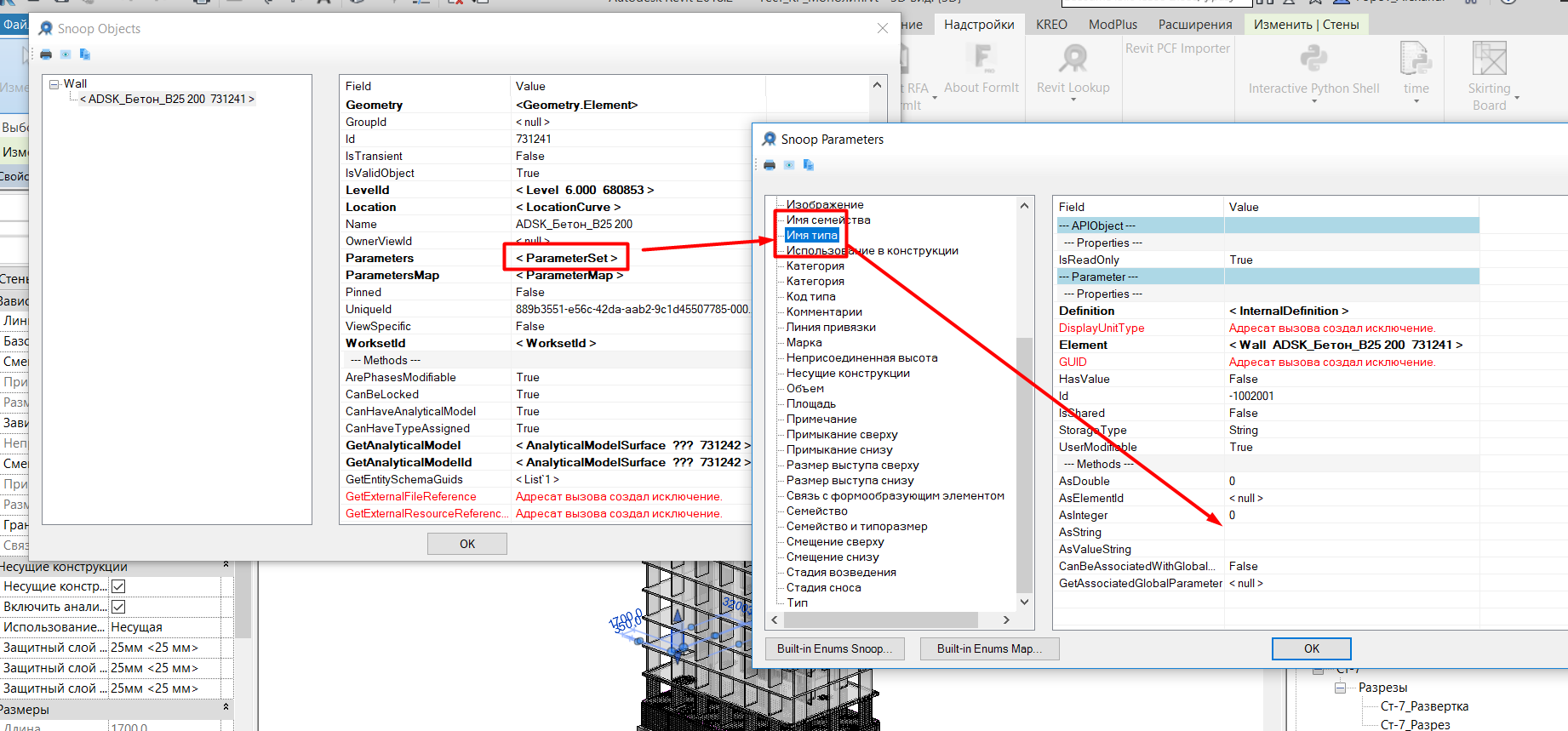Close the Snoop Objects dialog
Image resolution: width=1568 pixels, height=731 pixels.
pos(883,28)
